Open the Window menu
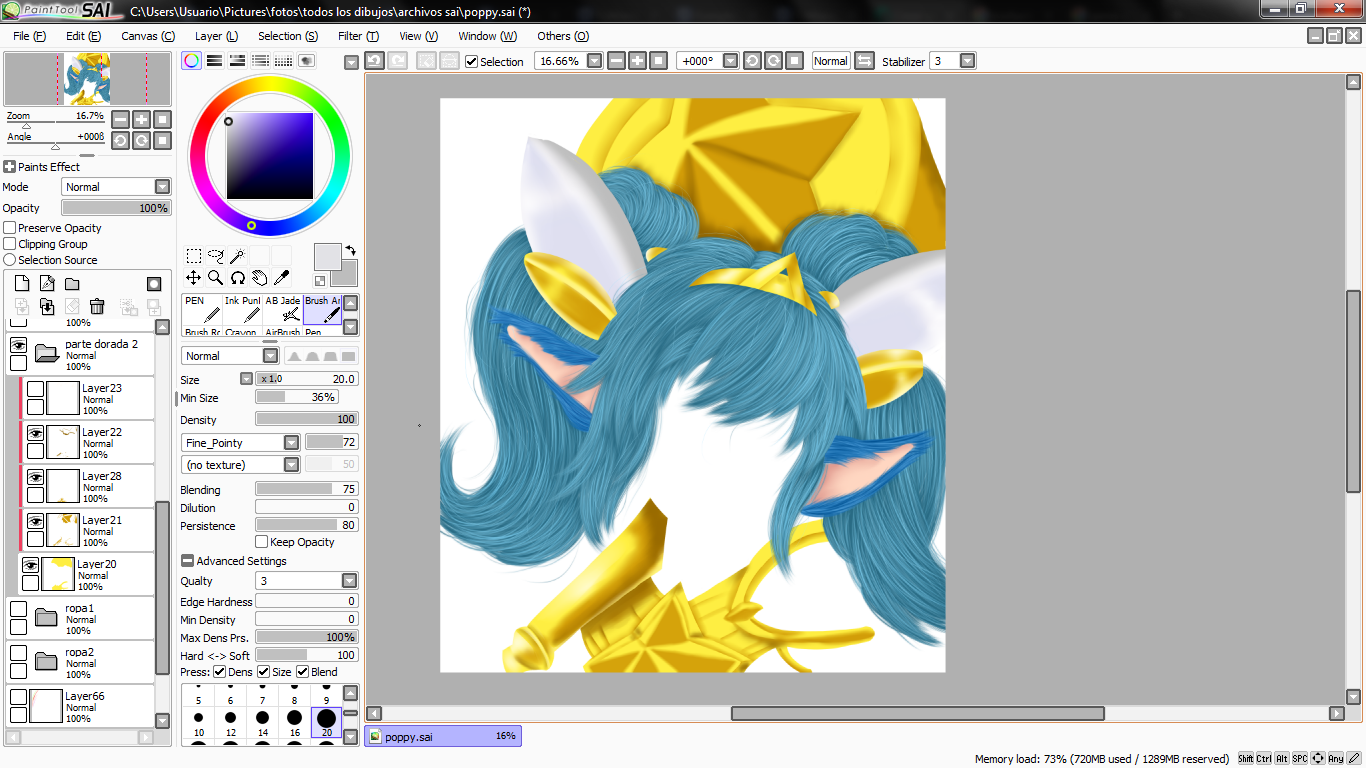The width and height of the screenshot is (1366, 768). [x=487, y=36]
